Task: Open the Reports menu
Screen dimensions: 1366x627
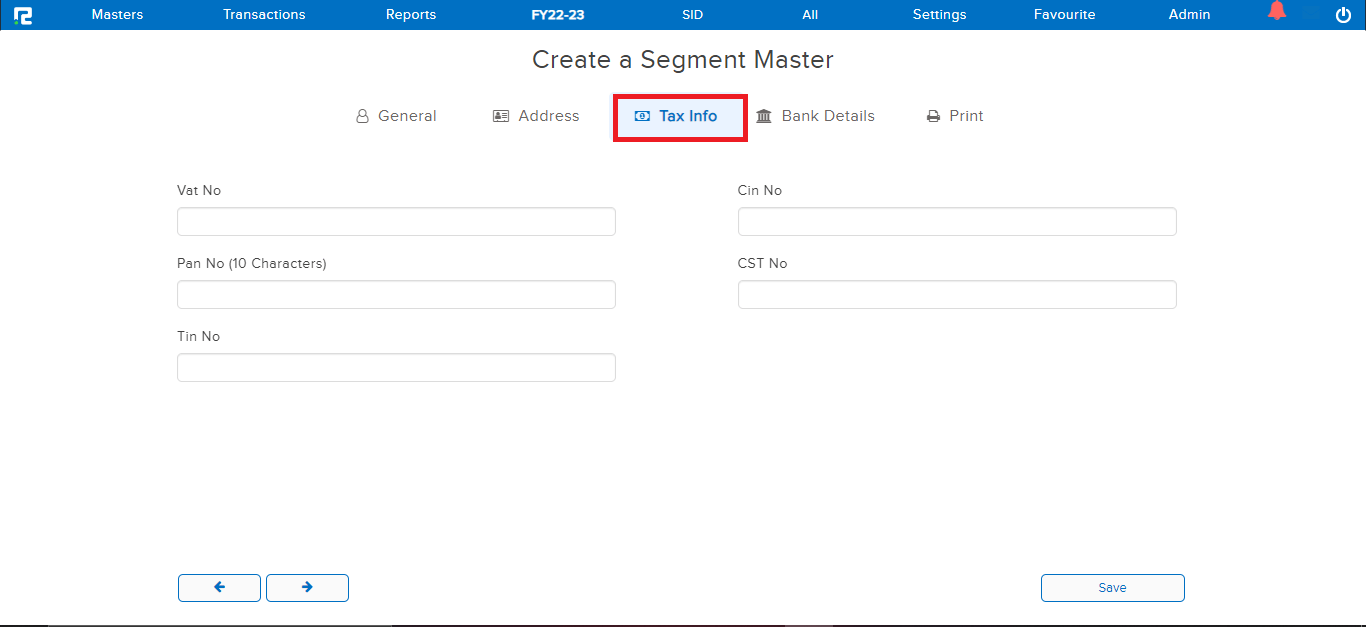Action: 410,14
